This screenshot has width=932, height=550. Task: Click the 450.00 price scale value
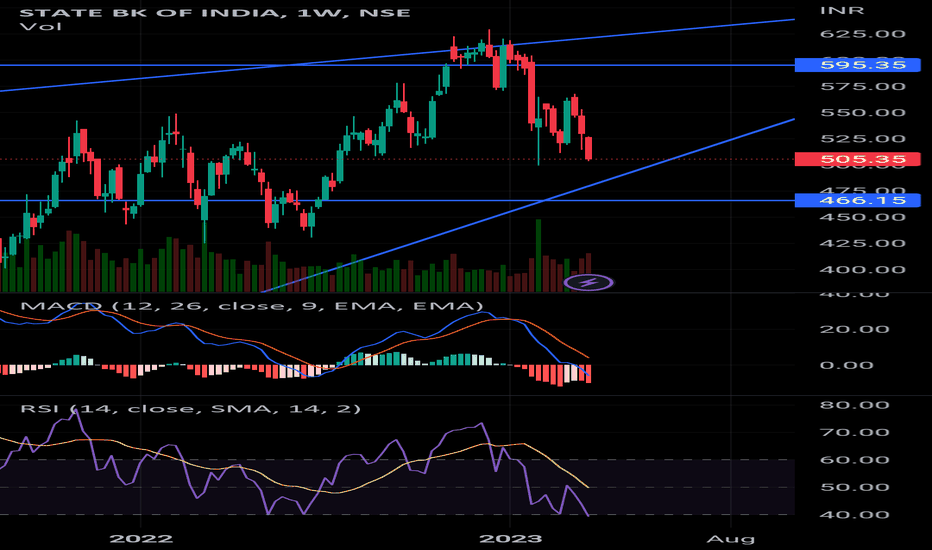862,216
